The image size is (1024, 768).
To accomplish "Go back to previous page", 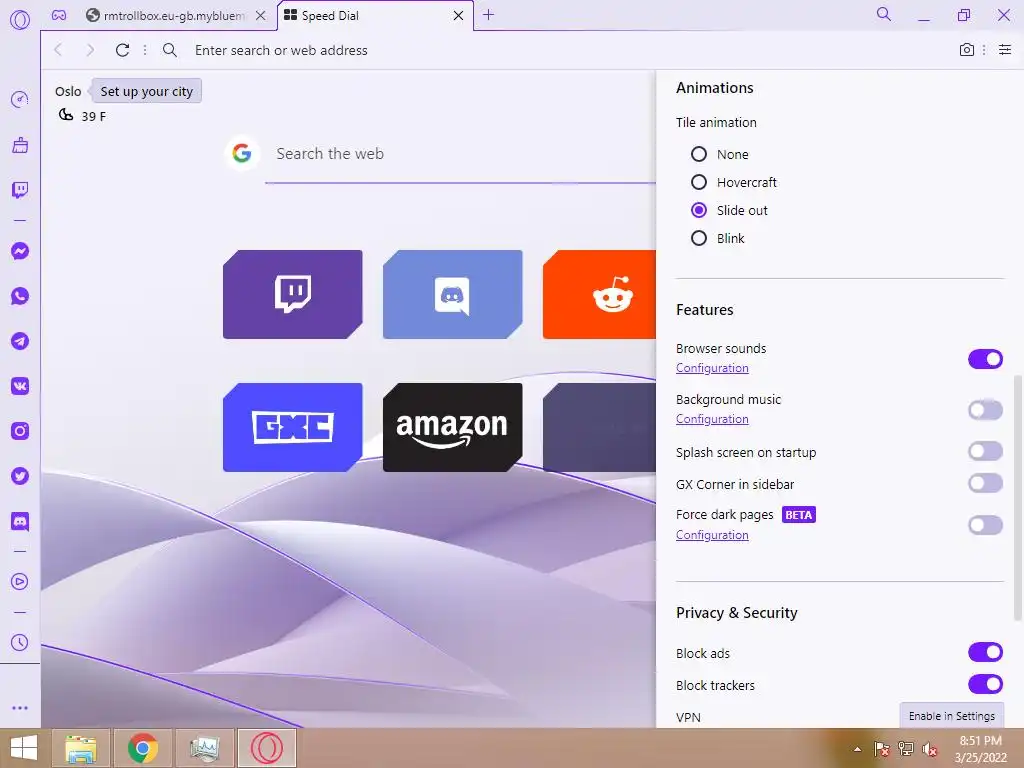I will pyautogui.click(x=58, y=50).
